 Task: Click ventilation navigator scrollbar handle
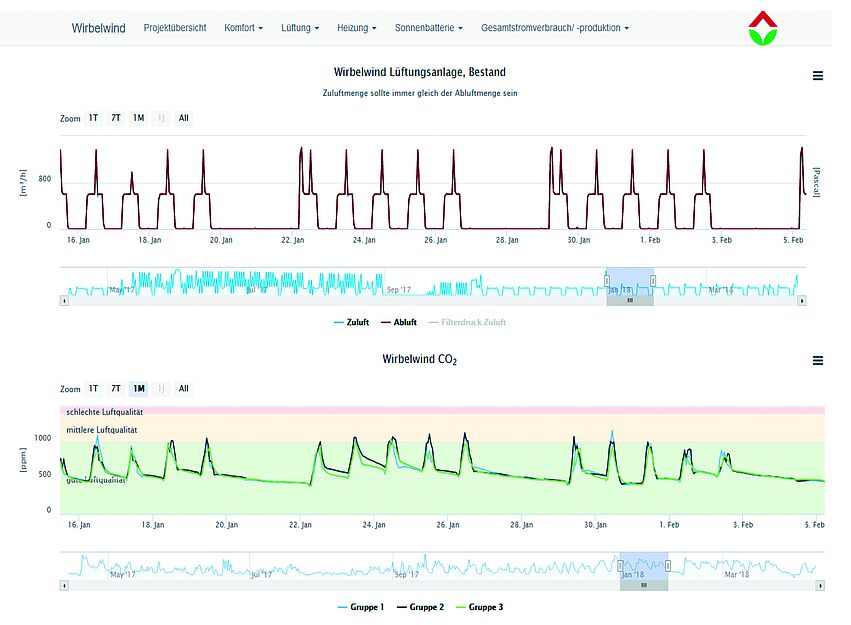click(x=630, y=300)
